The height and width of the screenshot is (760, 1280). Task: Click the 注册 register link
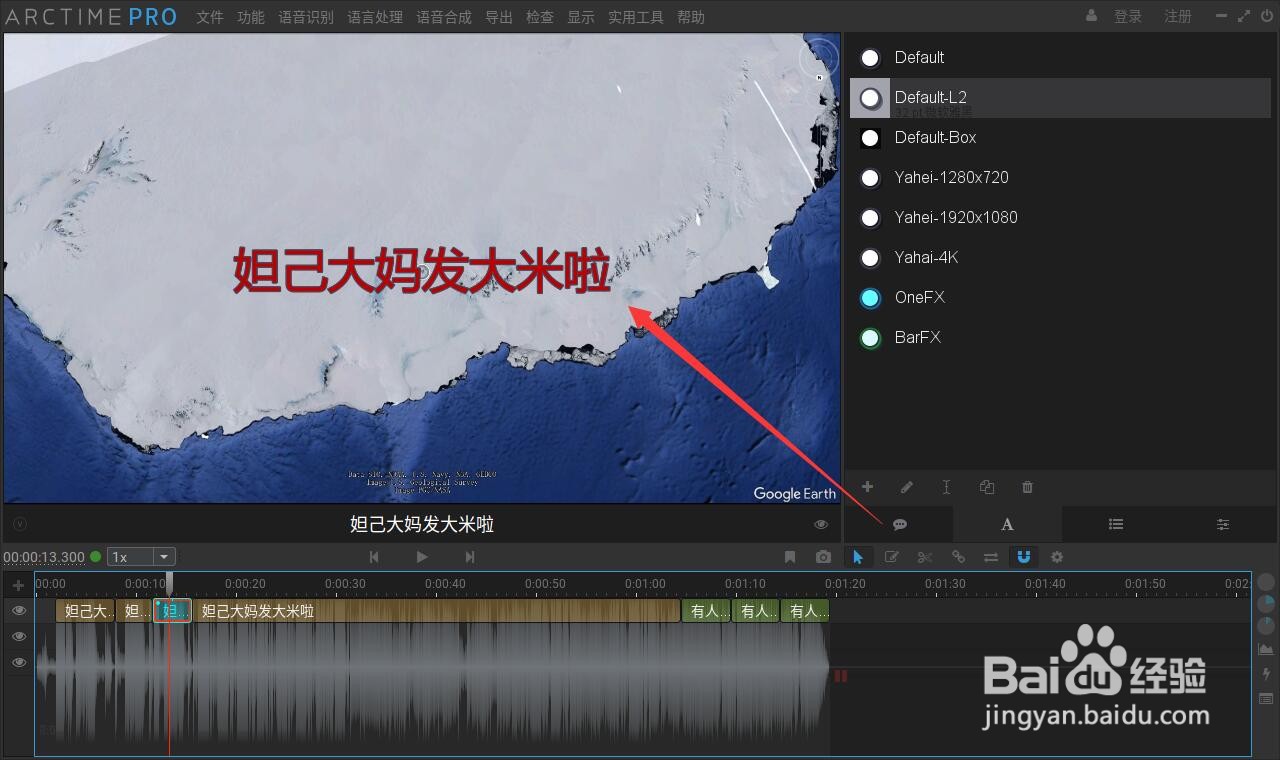(x=1178, y=16)
